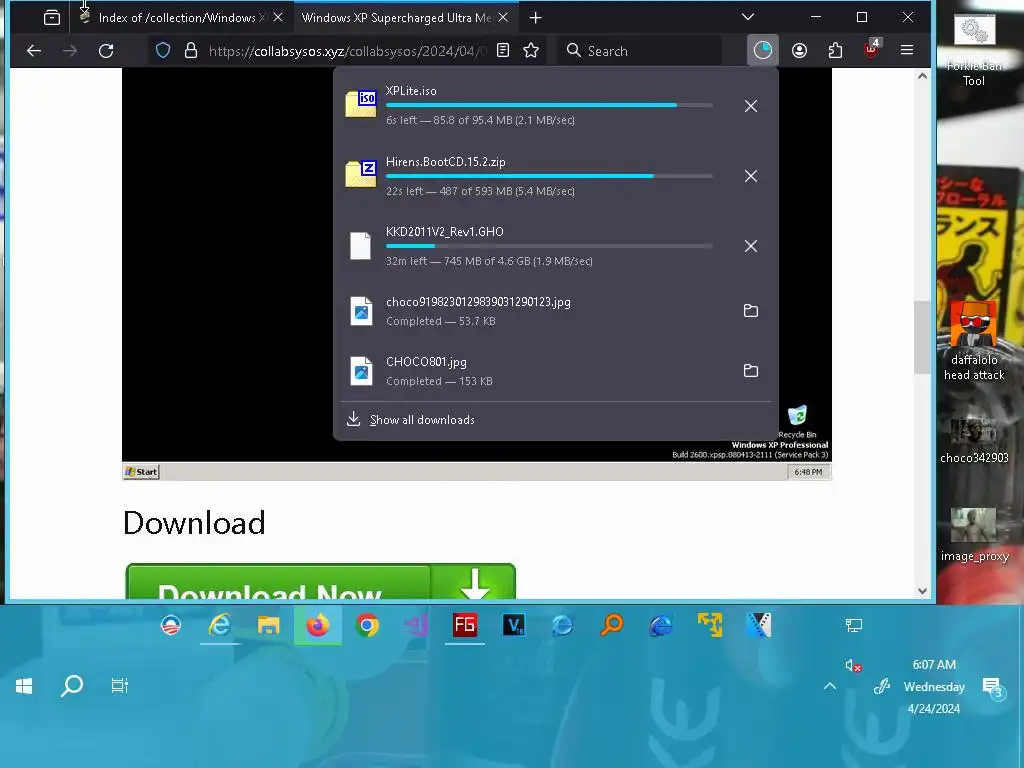Select XPLite.iso file name
Viewport: 1024px width, 768px height.
click(411, 91)
